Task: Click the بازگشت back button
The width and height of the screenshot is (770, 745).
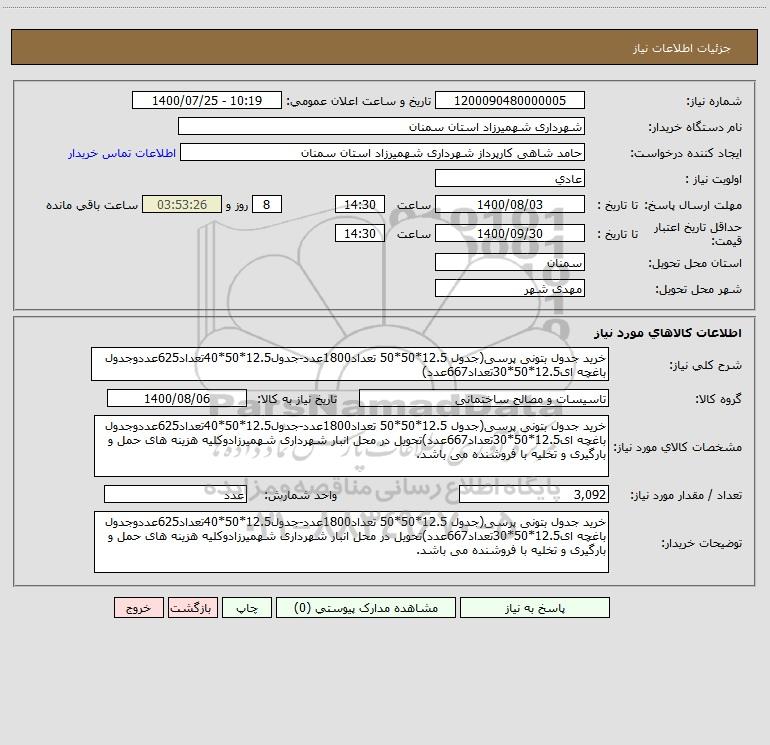Action: (x=192, y=607)
